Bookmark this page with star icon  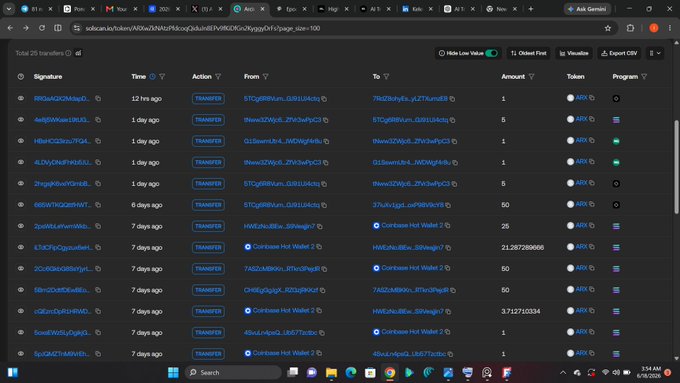pyautogui.click(x=608, y=28)
